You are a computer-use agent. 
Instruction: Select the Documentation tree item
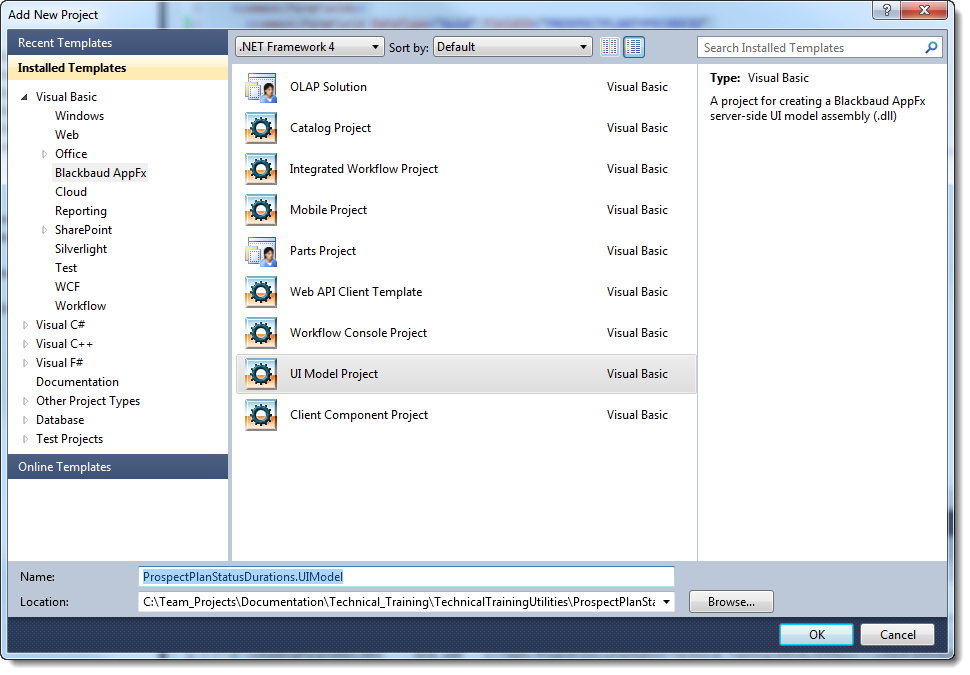77,382
